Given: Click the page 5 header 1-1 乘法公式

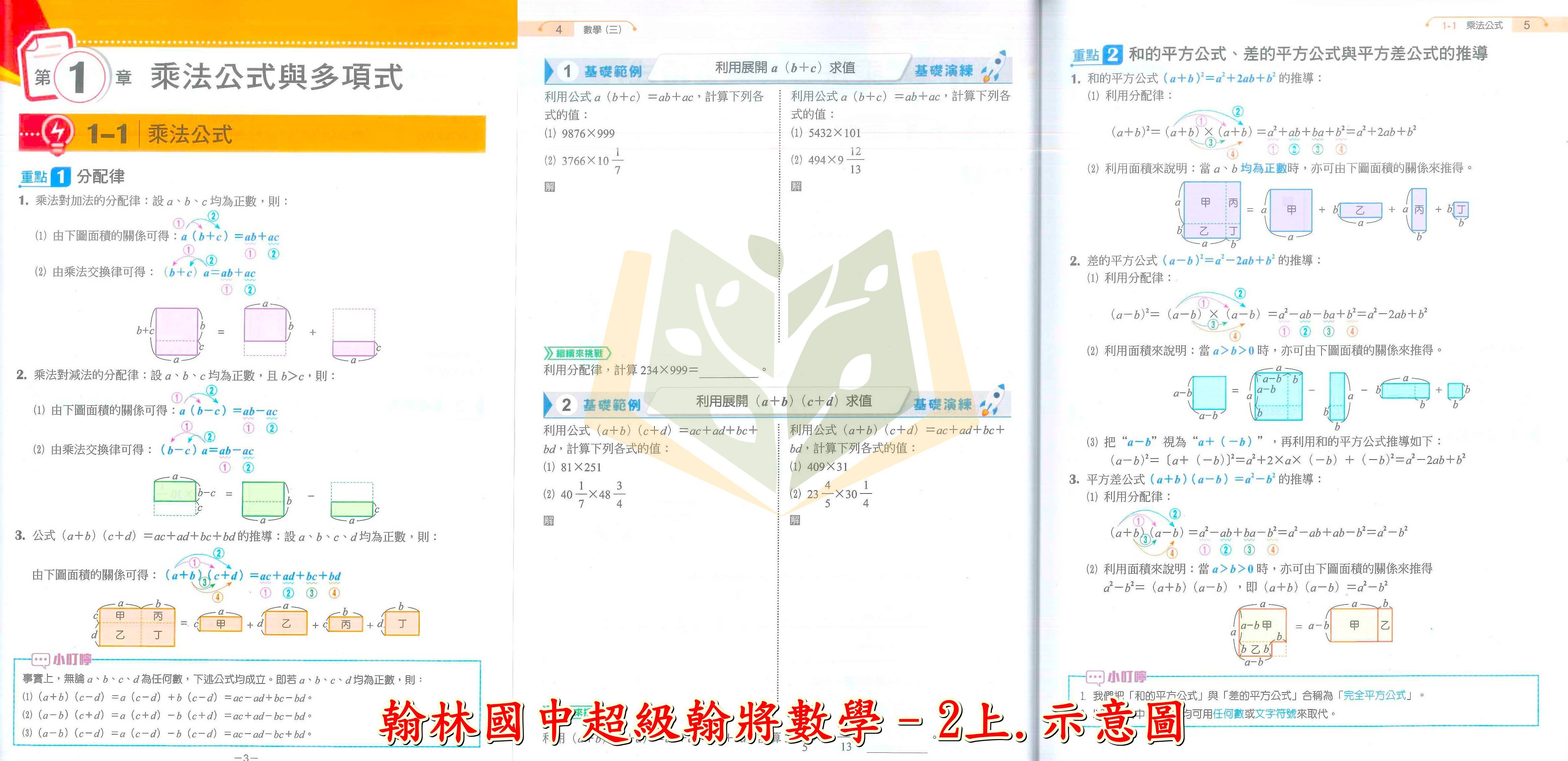Looking at the screenshot, I should point(1472,25).
